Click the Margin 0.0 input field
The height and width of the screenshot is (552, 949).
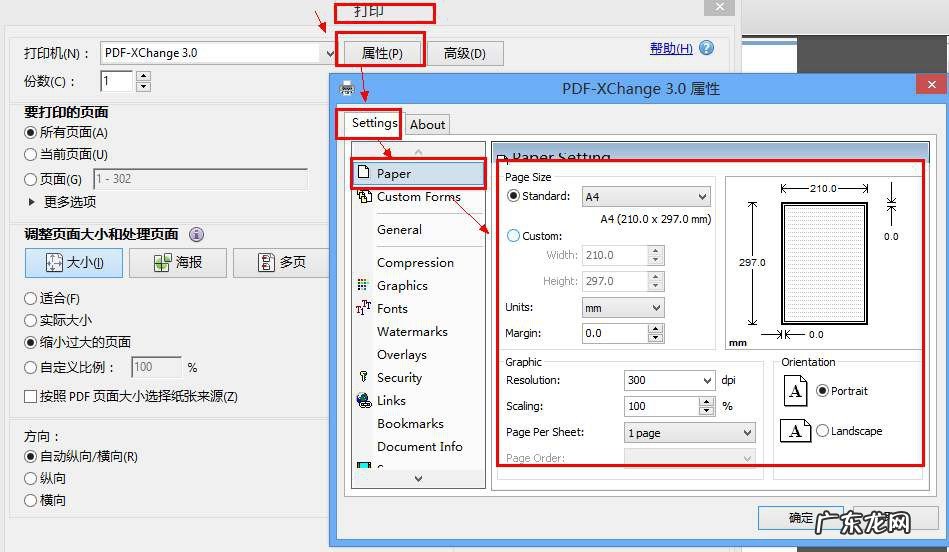coord(615,334)
